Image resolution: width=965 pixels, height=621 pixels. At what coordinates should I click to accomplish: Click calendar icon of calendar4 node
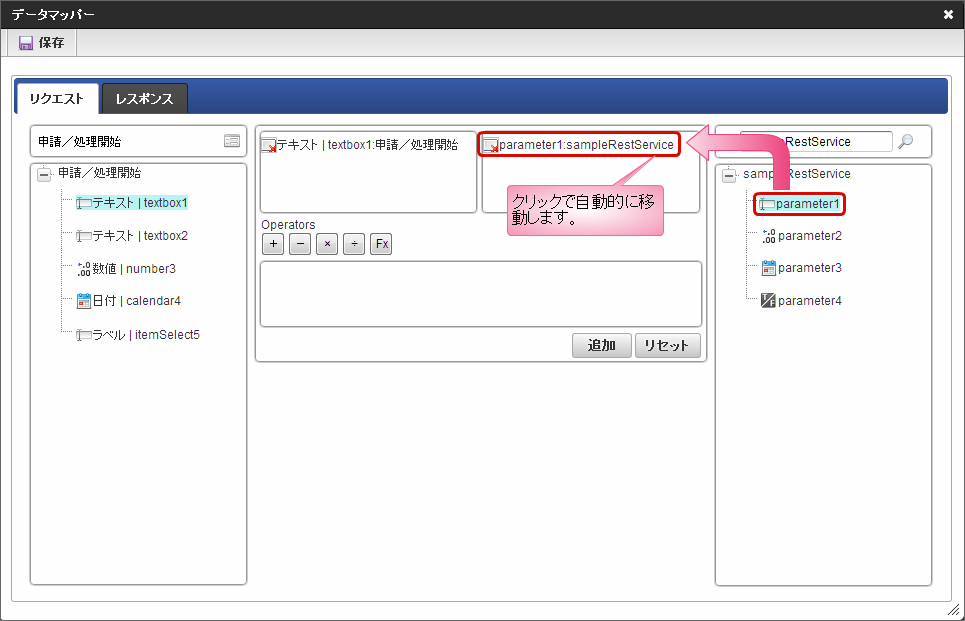click(84, 301)
